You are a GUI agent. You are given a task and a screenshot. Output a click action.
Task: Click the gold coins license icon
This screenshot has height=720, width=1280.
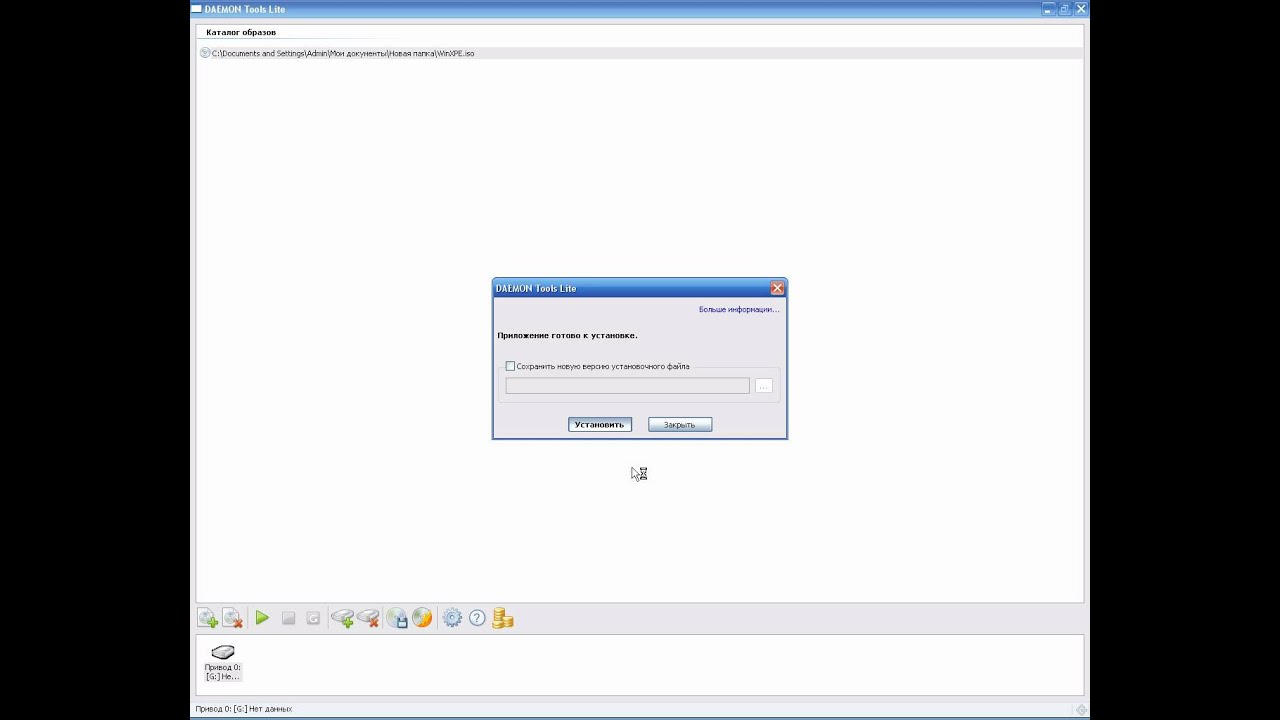tap(503, 618)
